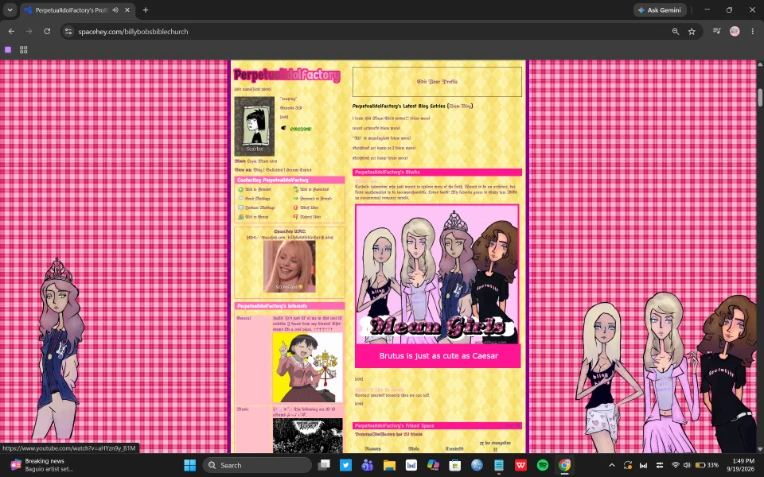Go forward to the next page
Screen dimensions: 764x477
tap(29, 31)
